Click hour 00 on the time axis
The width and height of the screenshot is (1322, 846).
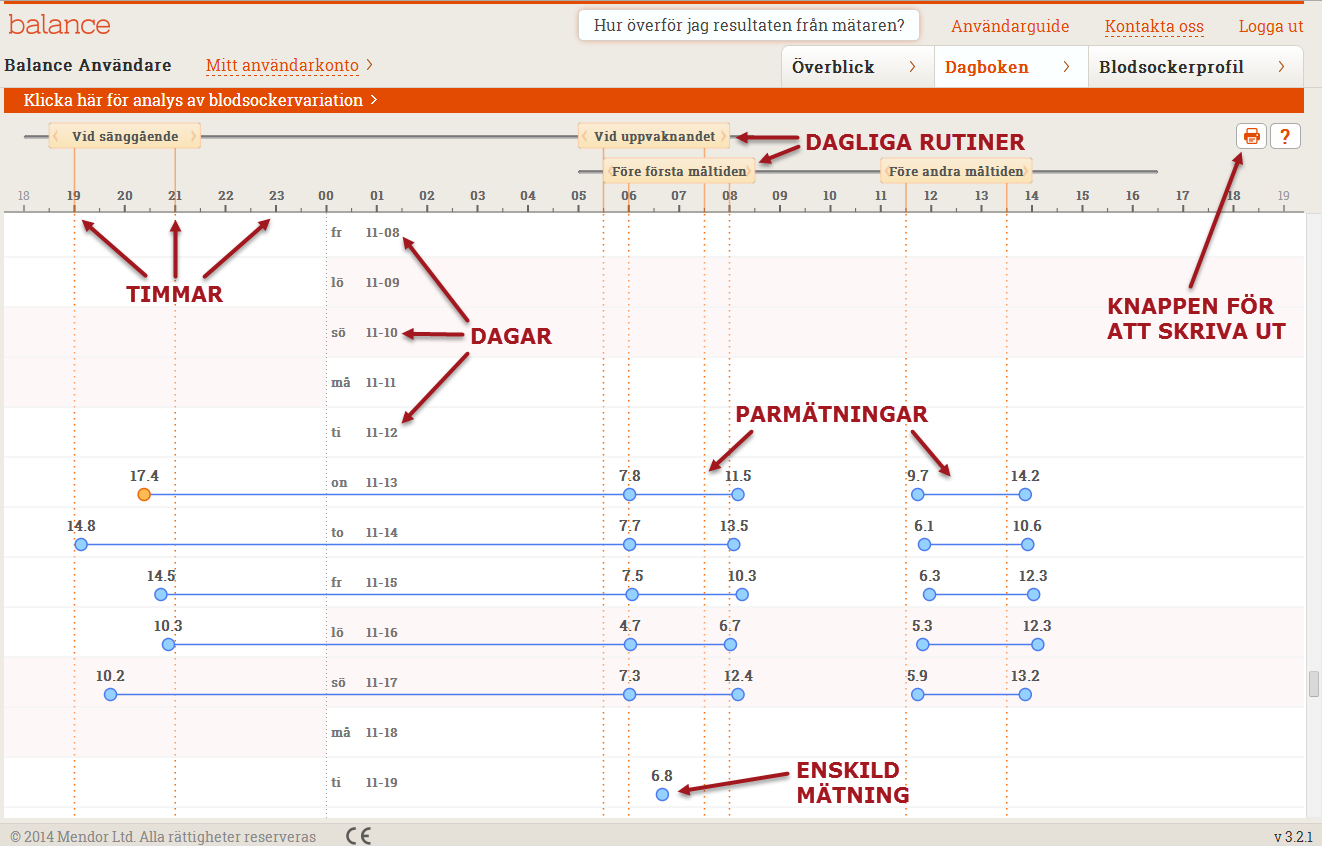tap(326, 196)
